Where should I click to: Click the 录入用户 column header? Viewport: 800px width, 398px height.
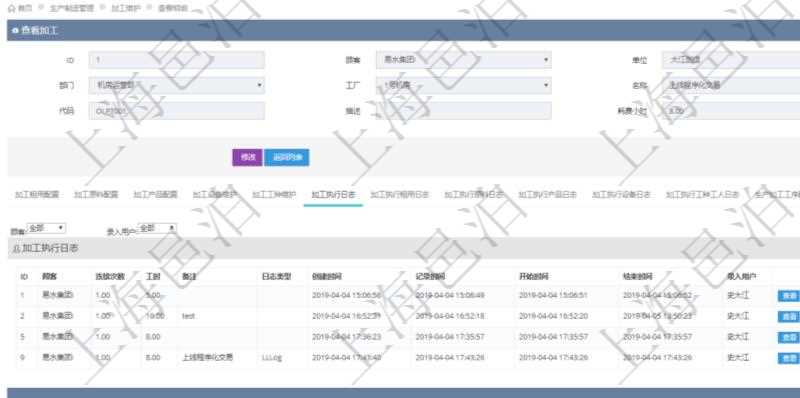coord(742,277)
